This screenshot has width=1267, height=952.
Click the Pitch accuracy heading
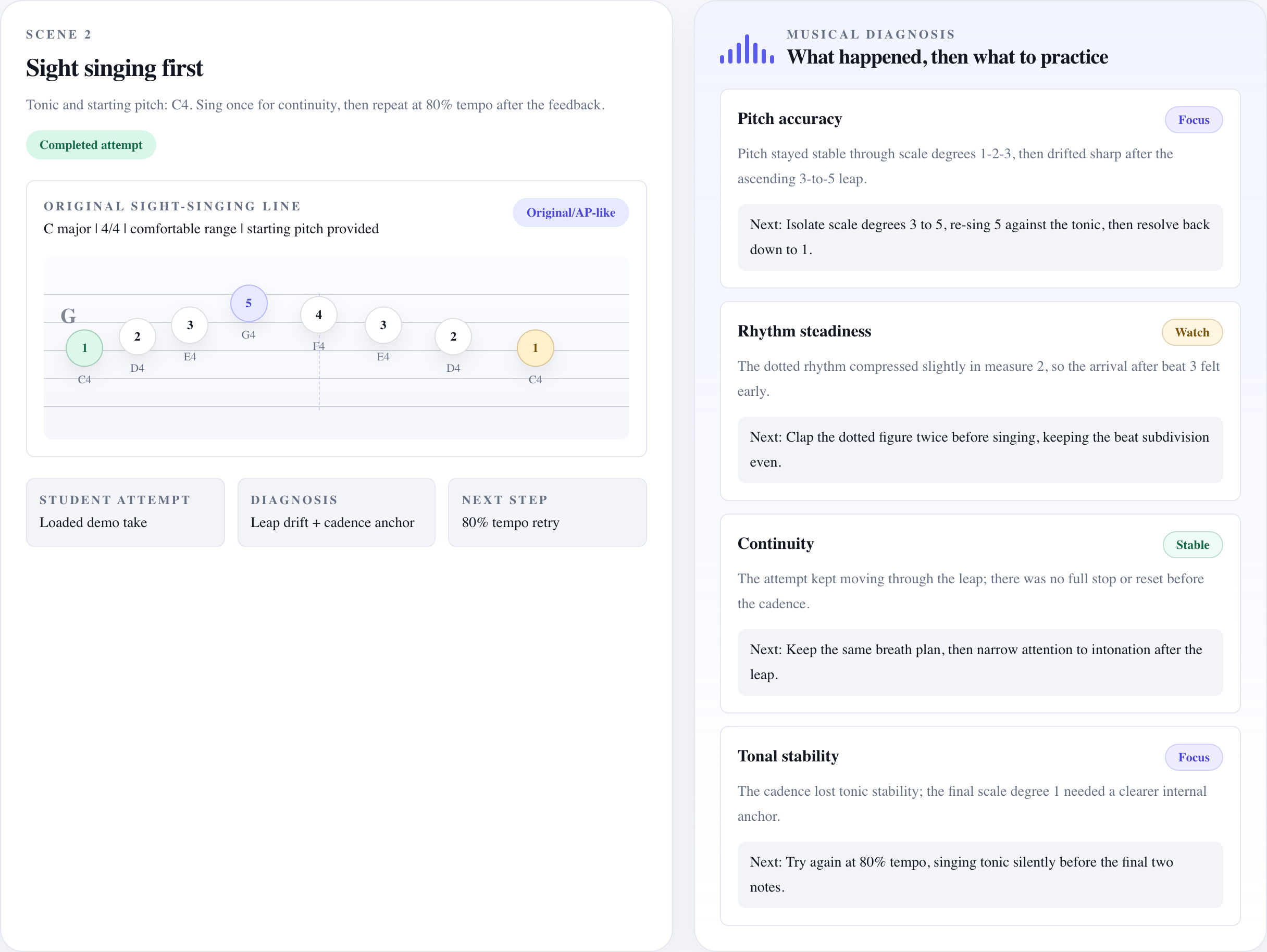(x=789, y=119)
